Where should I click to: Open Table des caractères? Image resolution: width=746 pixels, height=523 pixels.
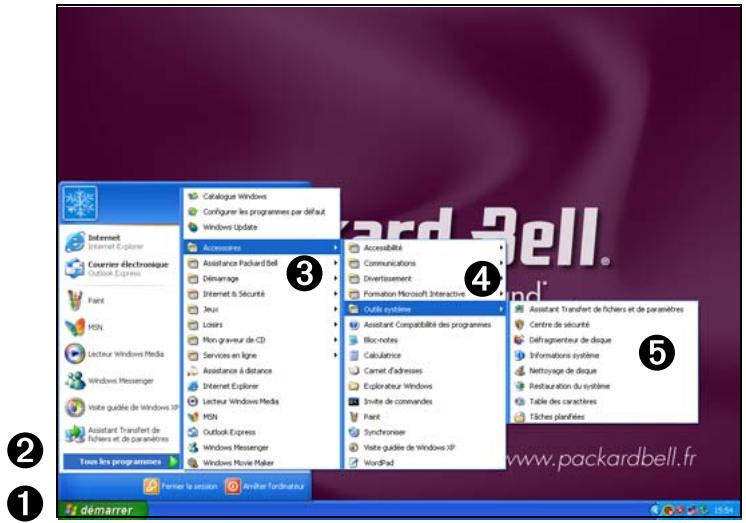pyautogui.click(x=604, y=401)
